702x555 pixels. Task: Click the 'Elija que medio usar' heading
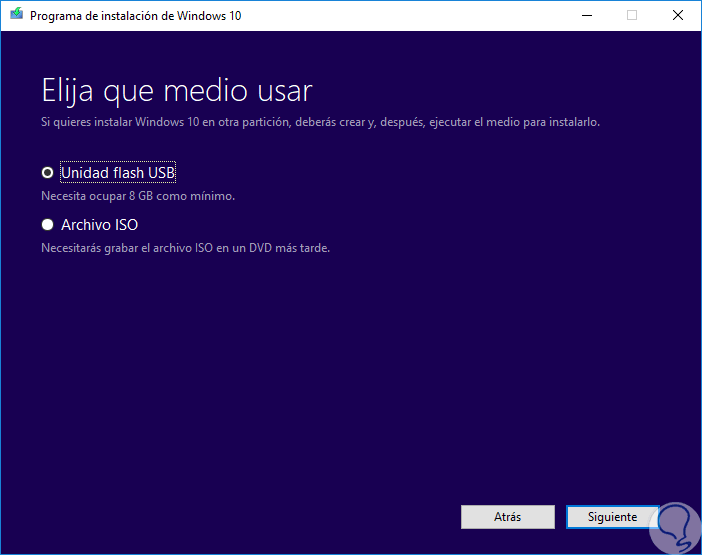pyautogui.click(x=177, y=91)
